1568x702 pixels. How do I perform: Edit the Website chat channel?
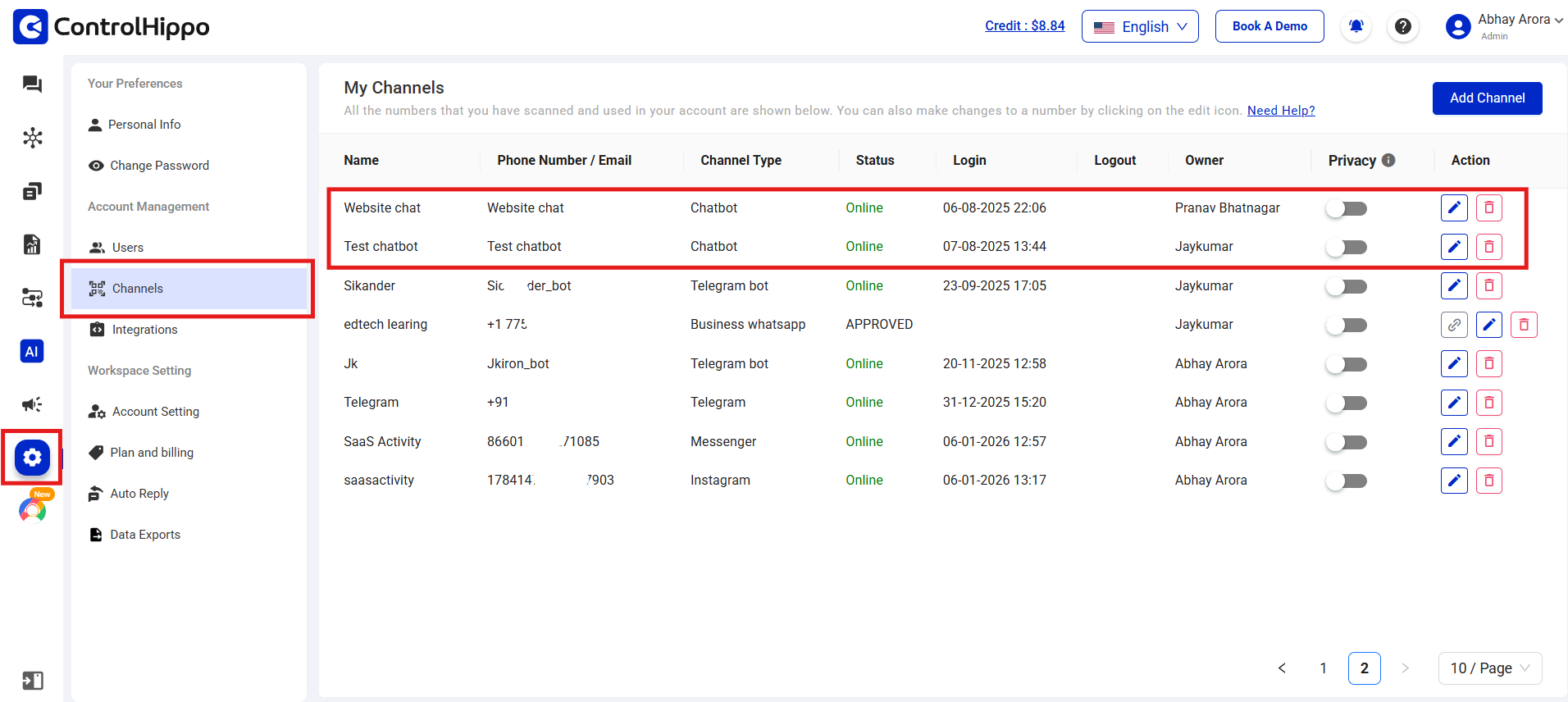tap(1453, 208)
